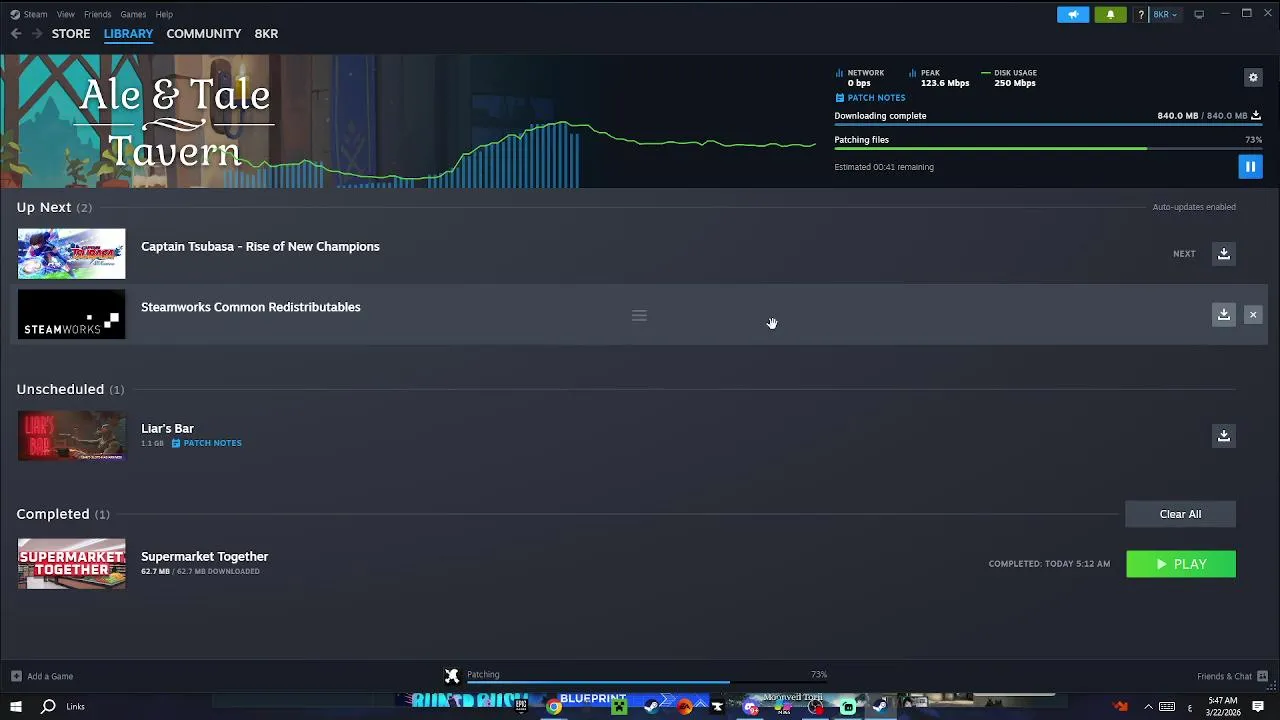This screenshot has height=720, width=1280.
Task: Click the bottom bar Patching status
Action: (483, 674)
